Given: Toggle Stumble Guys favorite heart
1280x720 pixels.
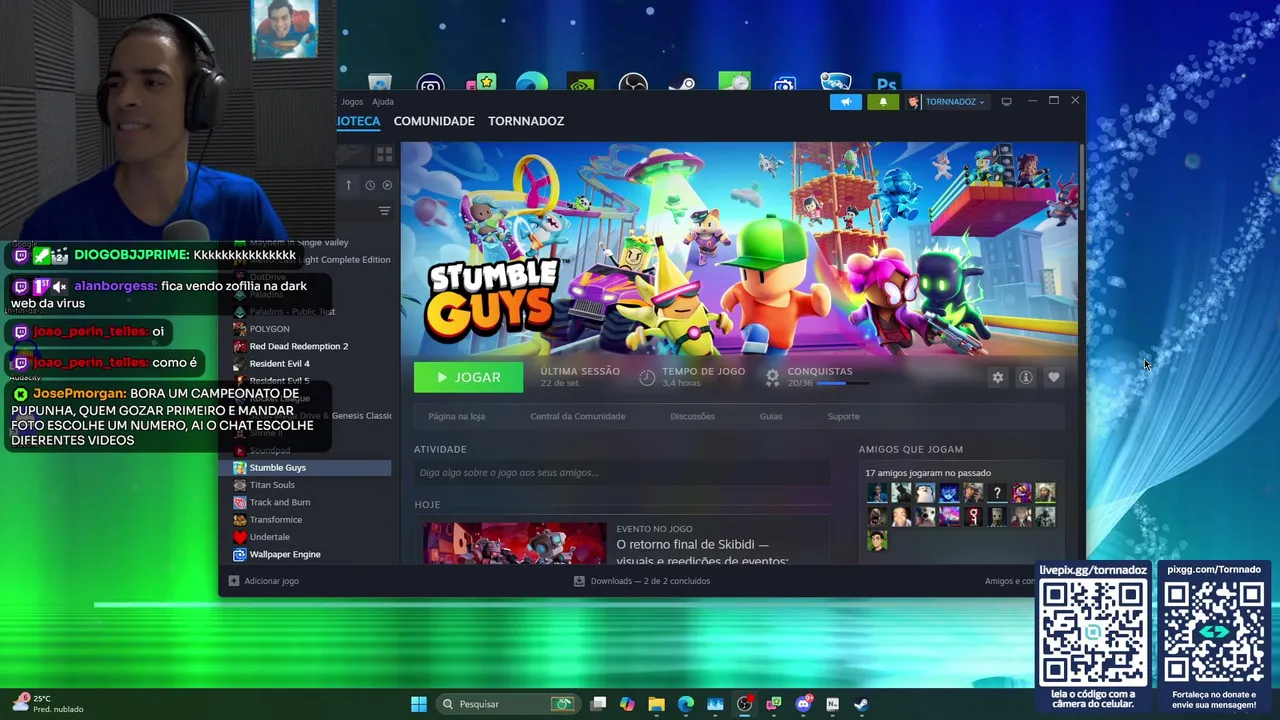Looking at the screenshot, I should (1053, 377).
